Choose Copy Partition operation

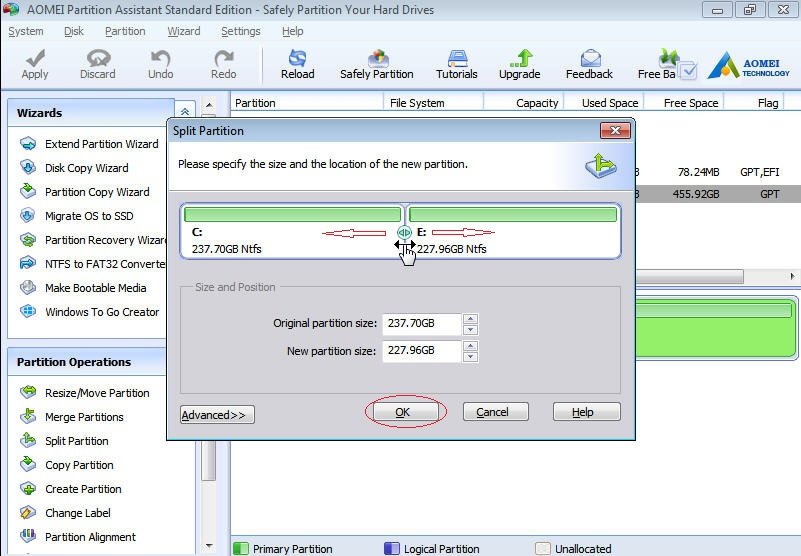(x=67, y=465)
